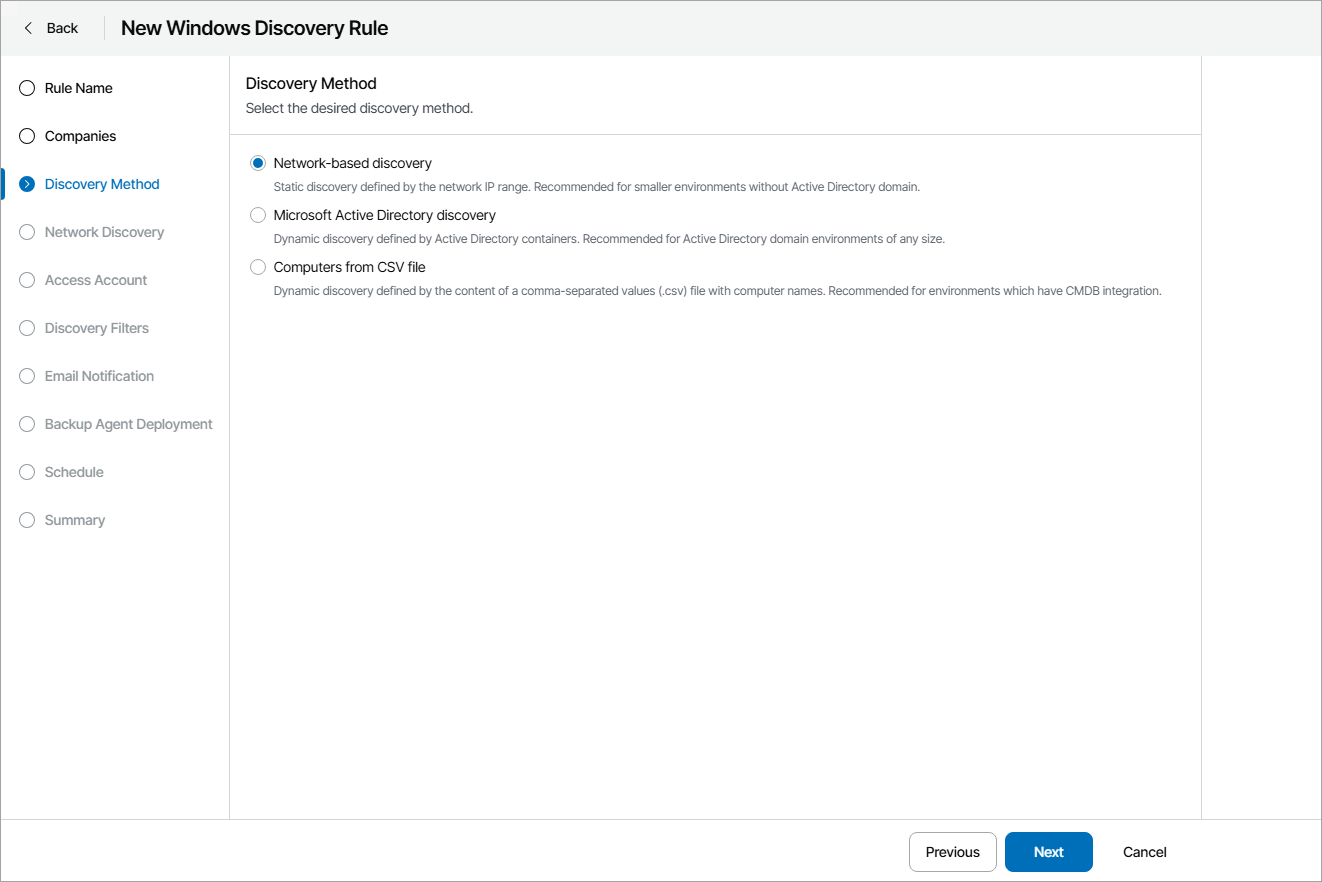
Task: Click the Email Notification step circle icon
Action: click(26, 376)
